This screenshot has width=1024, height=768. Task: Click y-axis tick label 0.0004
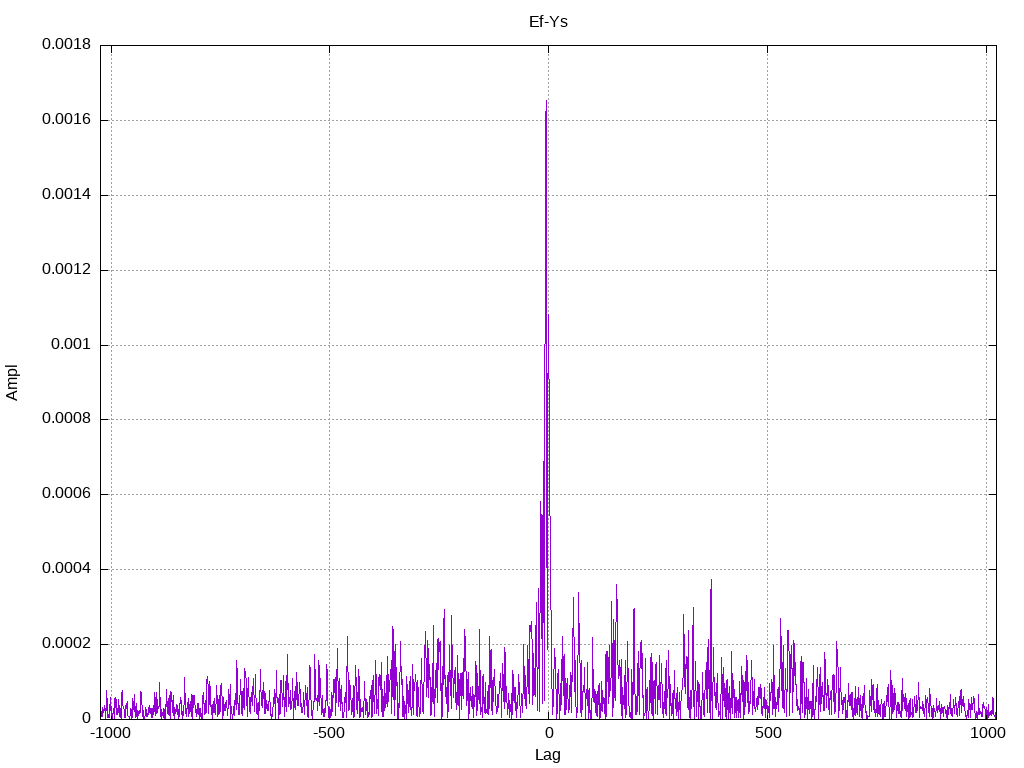67,569
